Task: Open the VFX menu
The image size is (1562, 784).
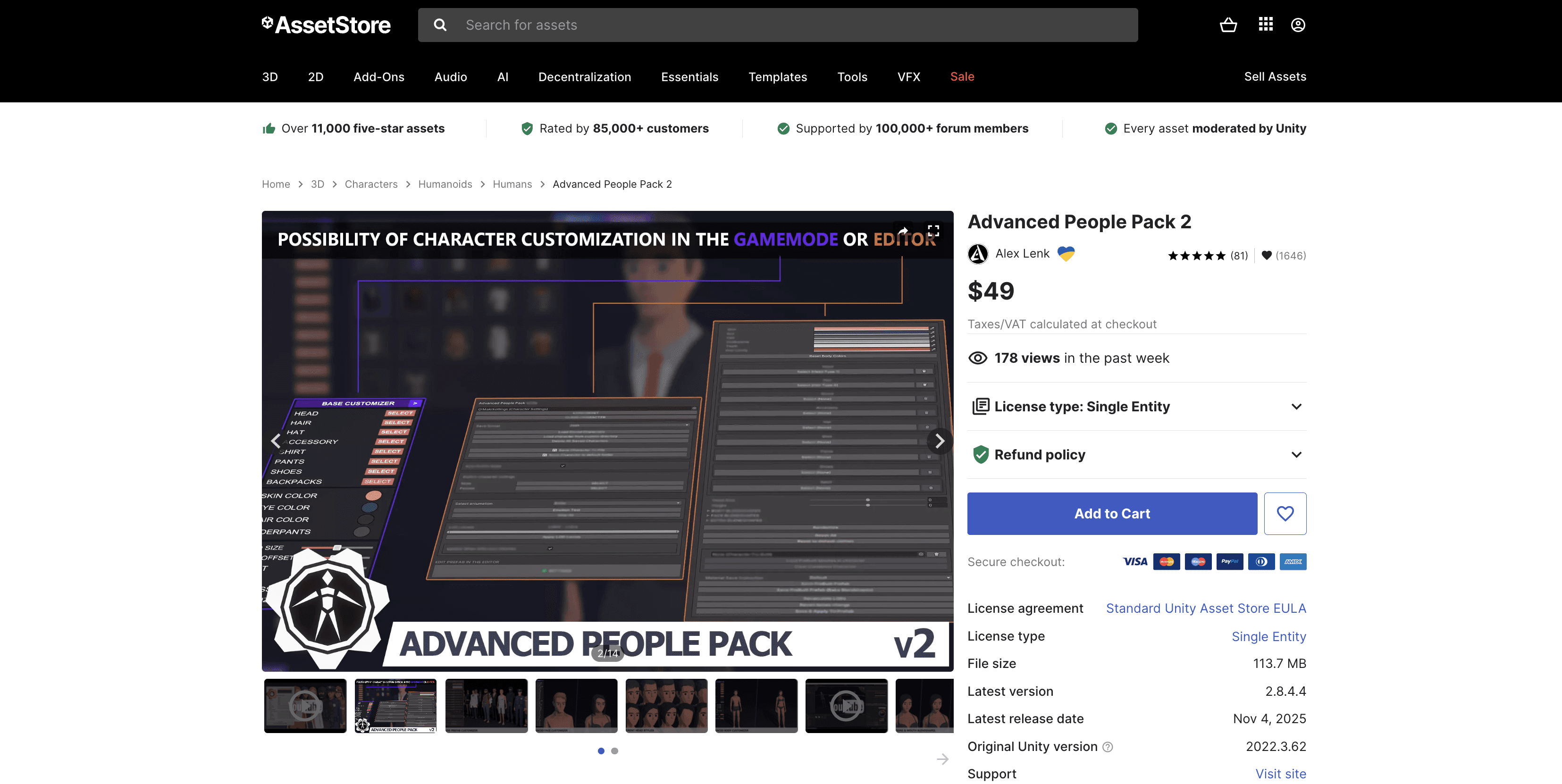Action: [908, 76]
